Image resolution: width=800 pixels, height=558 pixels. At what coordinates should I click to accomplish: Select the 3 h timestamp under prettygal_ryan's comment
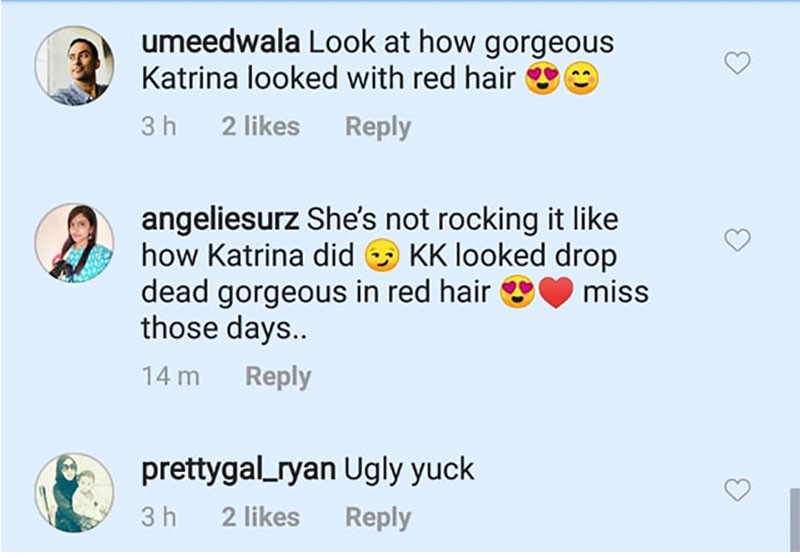pos(159,517)
